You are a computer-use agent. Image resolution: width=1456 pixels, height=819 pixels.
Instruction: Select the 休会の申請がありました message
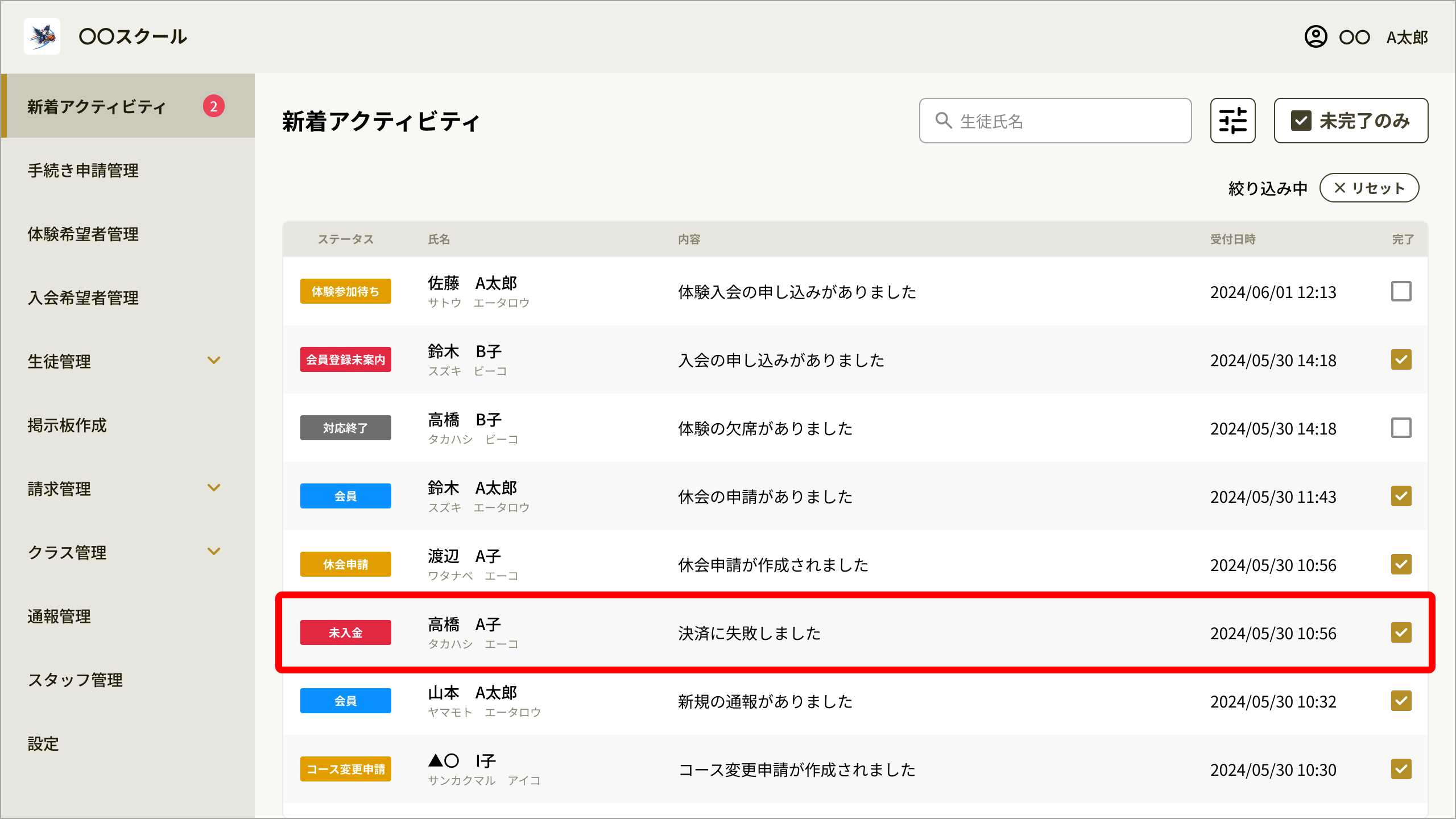coord(765,497)
